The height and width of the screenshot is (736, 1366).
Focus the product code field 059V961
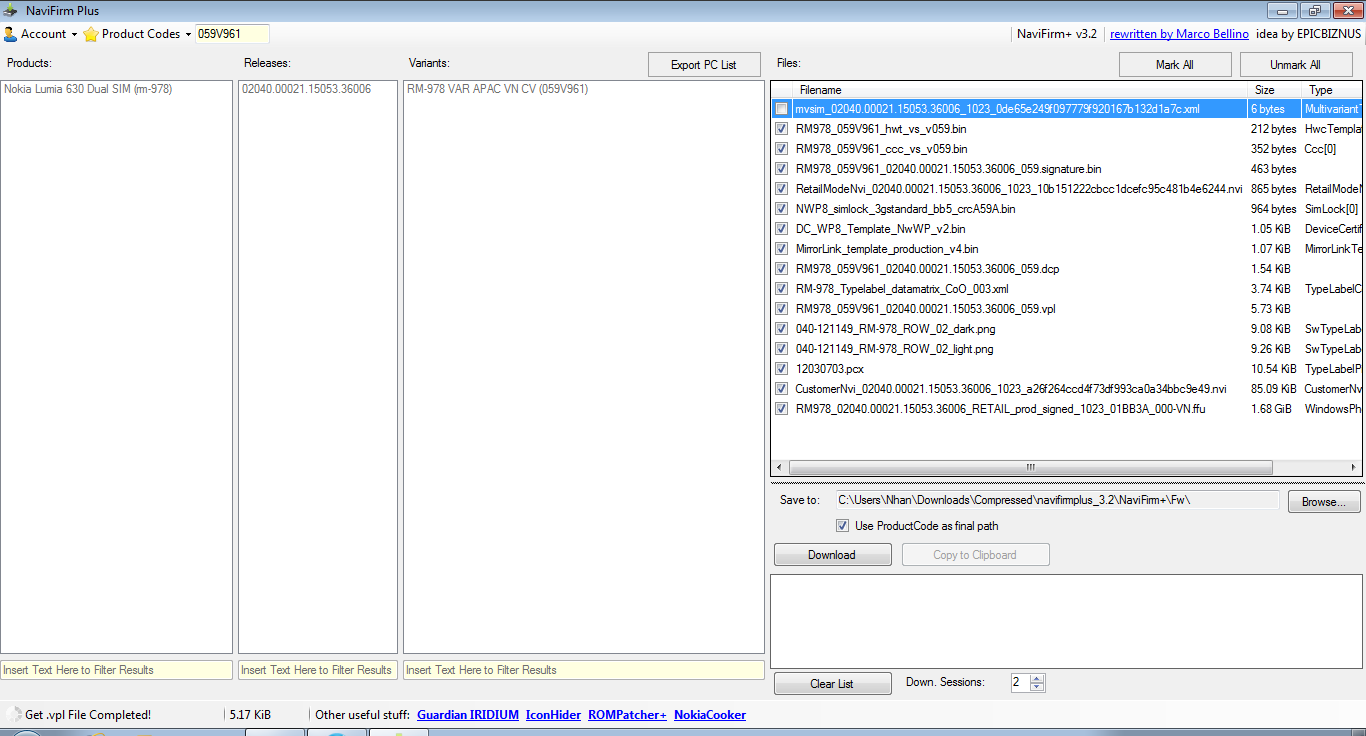232,34
